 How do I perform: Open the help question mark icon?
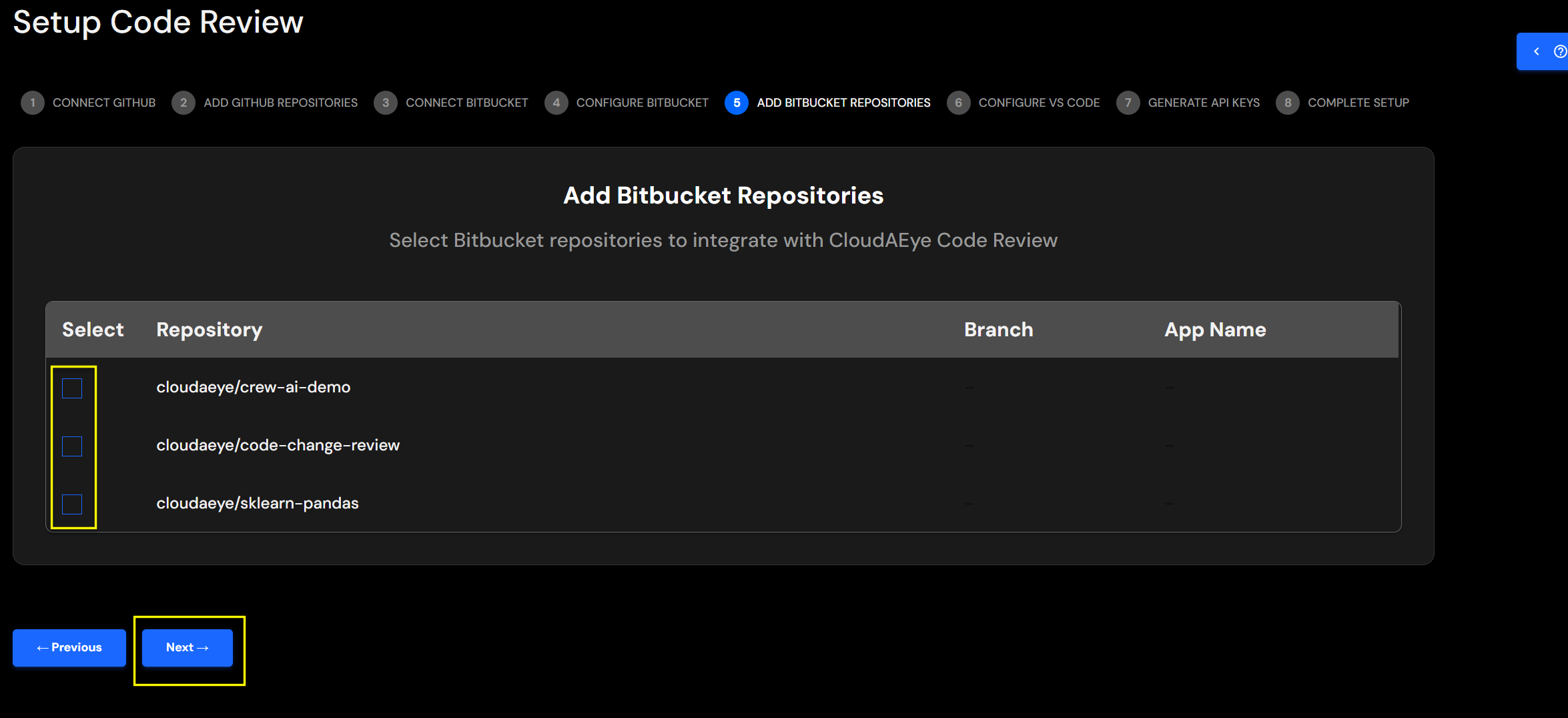point(1560,51)
